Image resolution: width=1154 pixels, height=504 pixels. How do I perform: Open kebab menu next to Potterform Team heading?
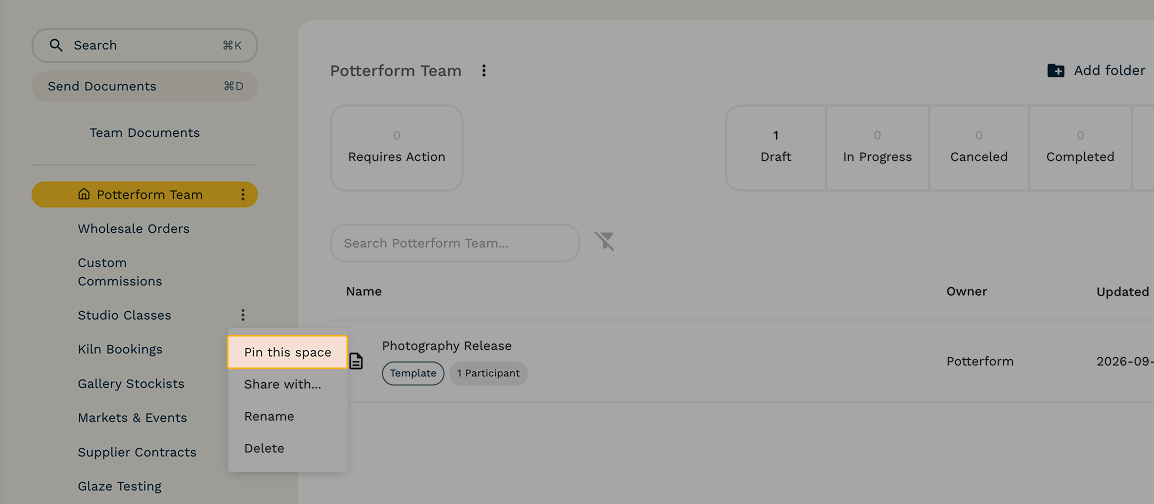pyautogui.click(x=484, y=71)
